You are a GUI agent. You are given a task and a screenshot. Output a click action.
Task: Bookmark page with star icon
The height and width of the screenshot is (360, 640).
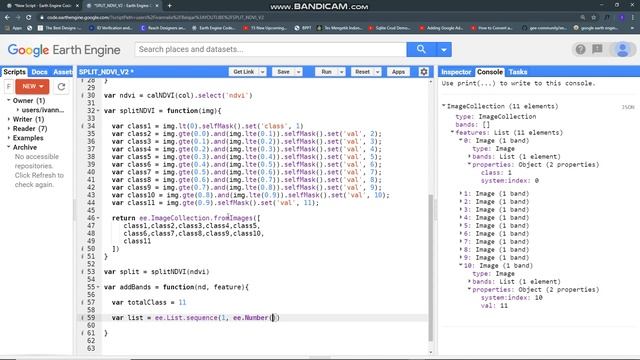click(594, 18)
